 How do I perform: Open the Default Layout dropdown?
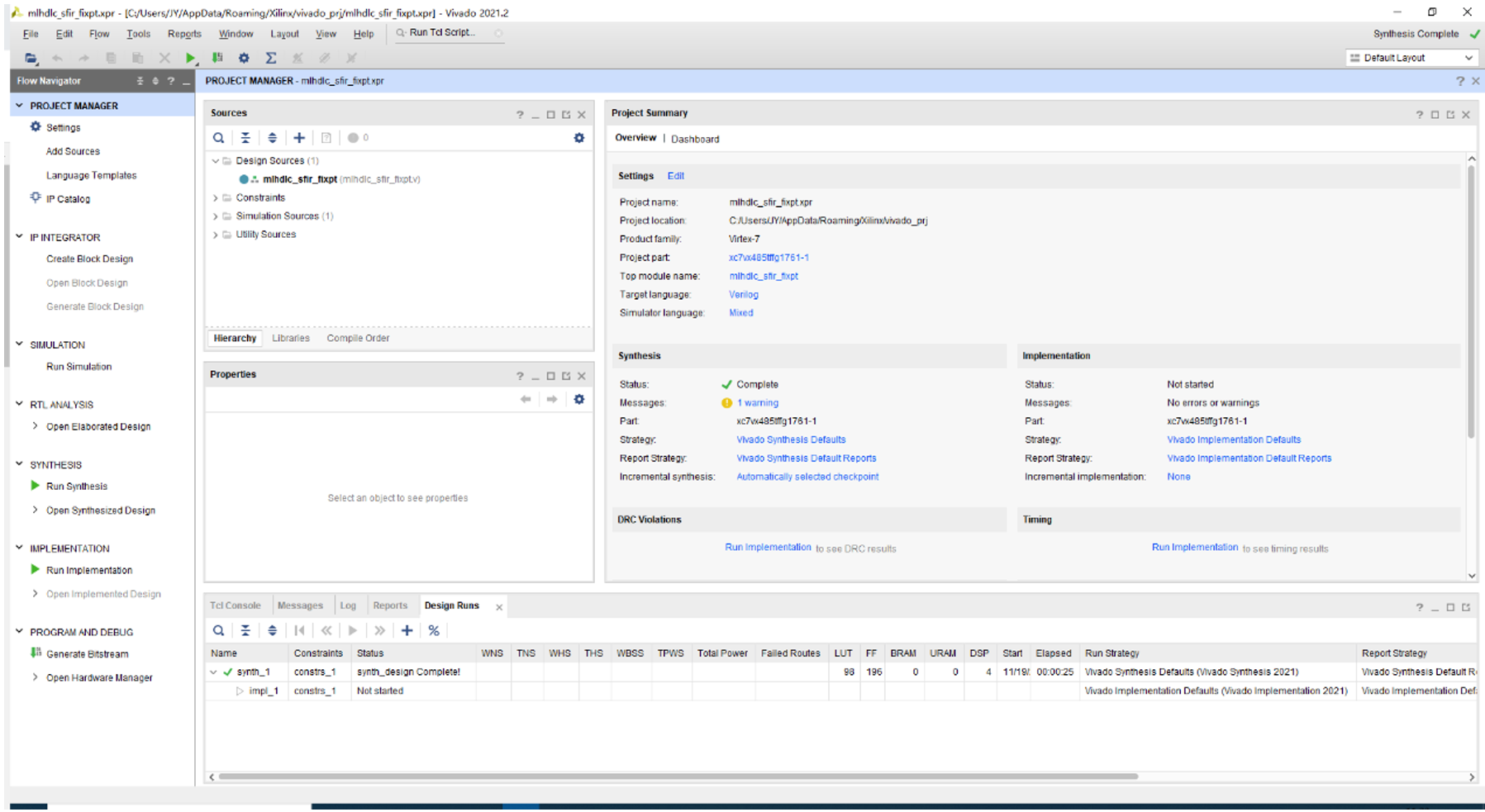pos(1411,58)
